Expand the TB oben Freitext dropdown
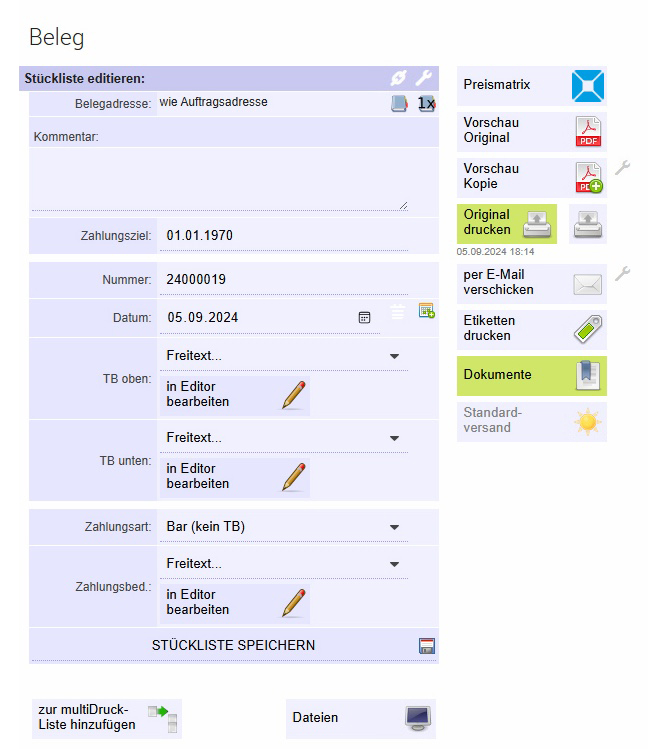Screen dimensions: 648x749 tap(394, 356)
